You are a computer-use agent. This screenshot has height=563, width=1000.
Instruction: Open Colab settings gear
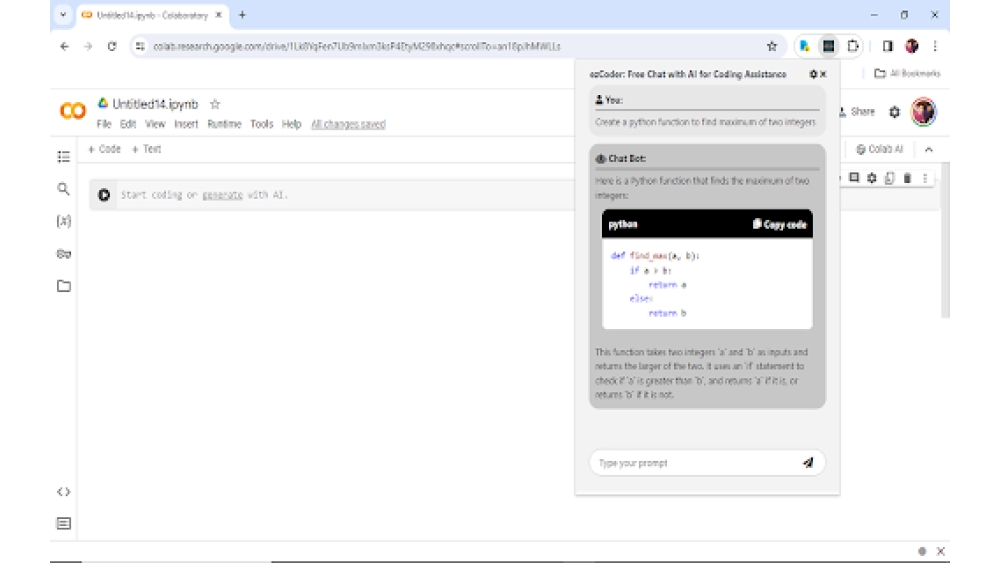click(895, 112)
